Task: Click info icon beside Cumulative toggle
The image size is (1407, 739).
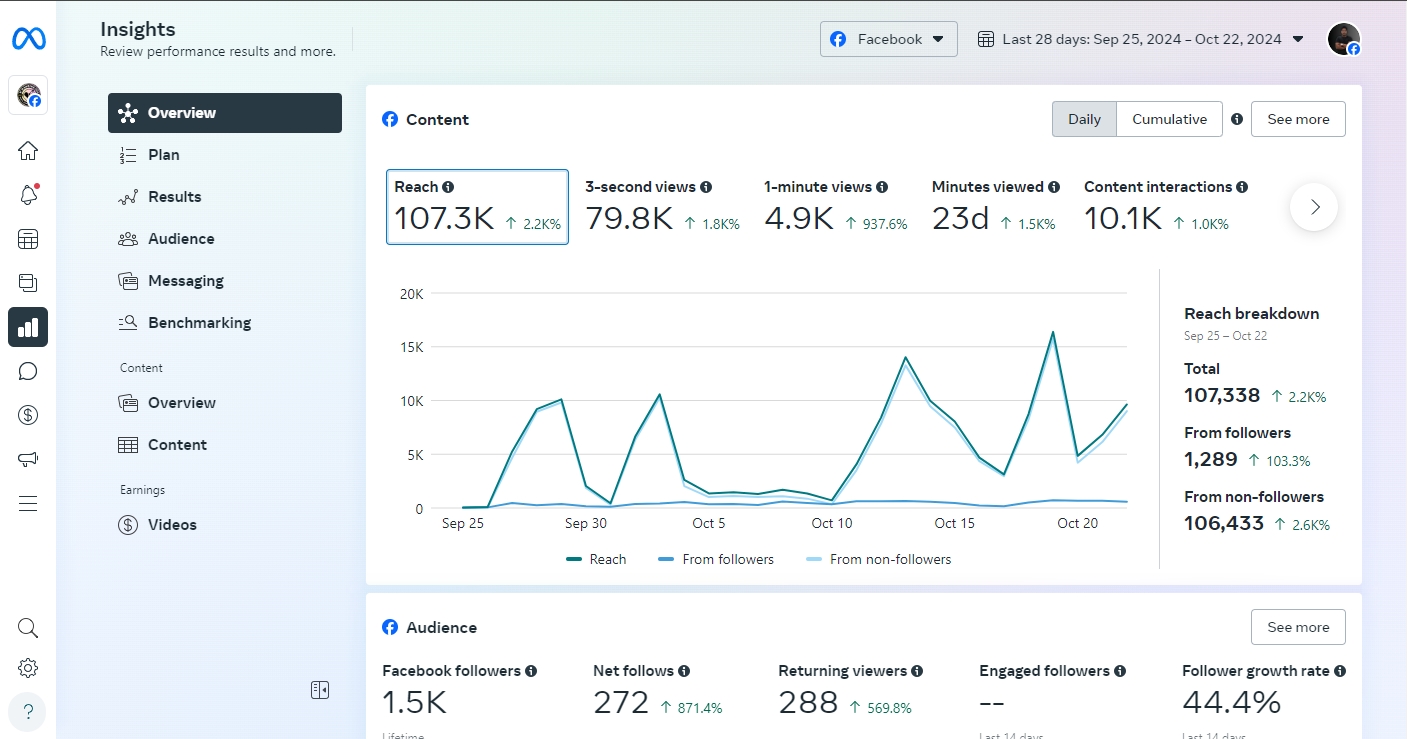Action: pyautogui.click(x=1237, y=119)
